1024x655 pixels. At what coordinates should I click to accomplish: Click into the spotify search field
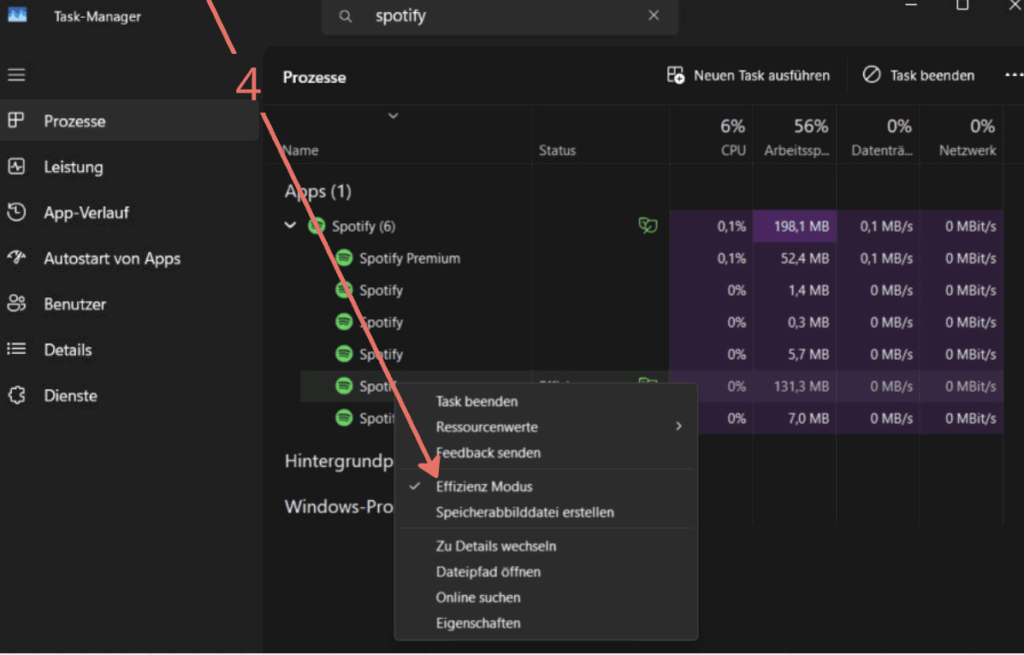pos(500,16)
